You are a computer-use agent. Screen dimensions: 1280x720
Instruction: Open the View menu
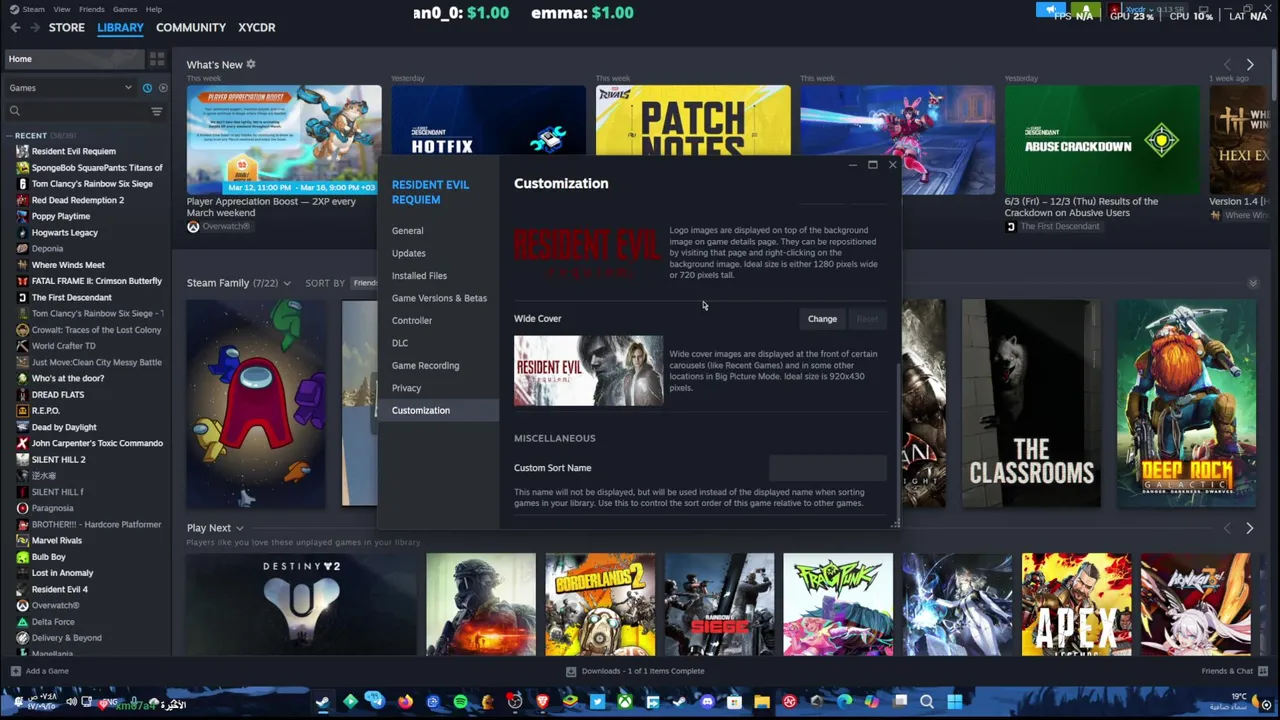[62, 9]
